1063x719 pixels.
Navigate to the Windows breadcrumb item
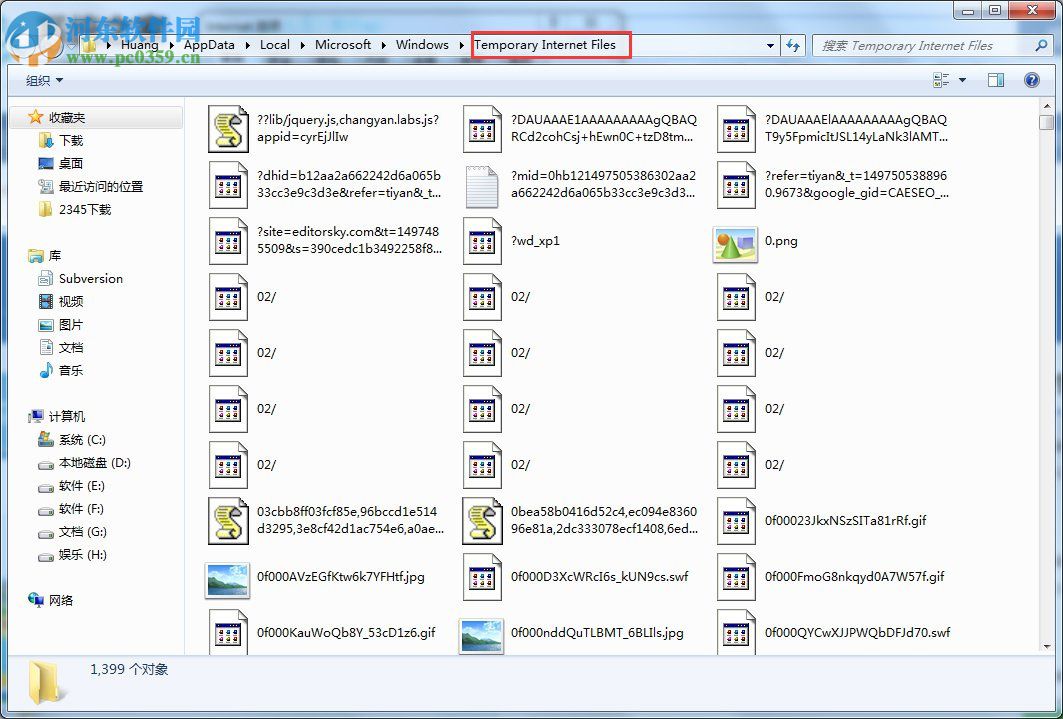(x=423, y=45)
